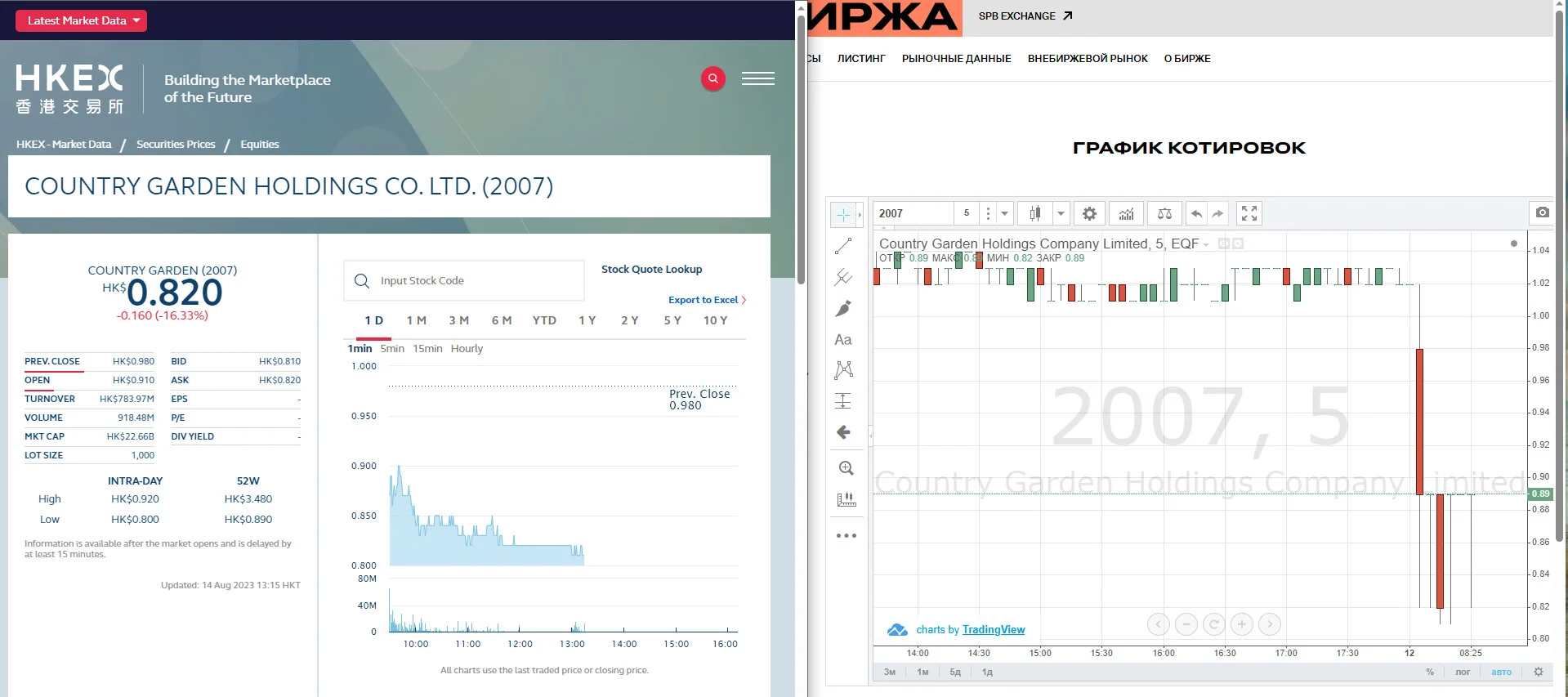Select the 1min interval on the HKEX chart
This screenshot has height=697, width=1568.
[x=360, y=348]
